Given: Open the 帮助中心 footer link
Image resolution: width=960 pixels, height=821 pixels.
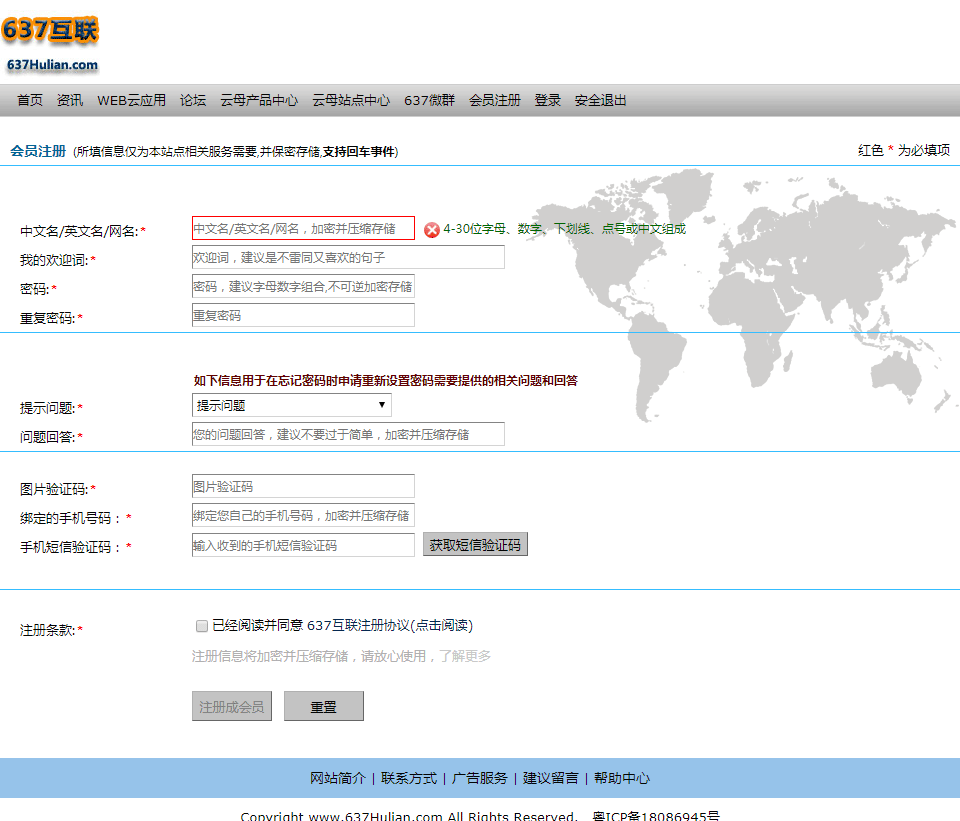Looking at the screenshot, I should [x=622, y=778].
